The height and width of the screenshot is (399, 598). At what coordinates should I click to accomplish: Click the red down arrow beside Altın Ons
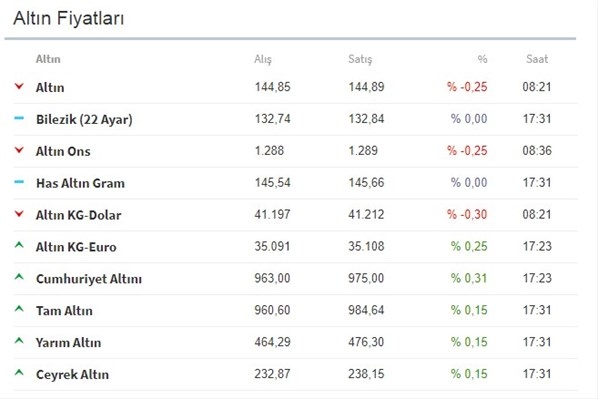click(x=19, y=150)
